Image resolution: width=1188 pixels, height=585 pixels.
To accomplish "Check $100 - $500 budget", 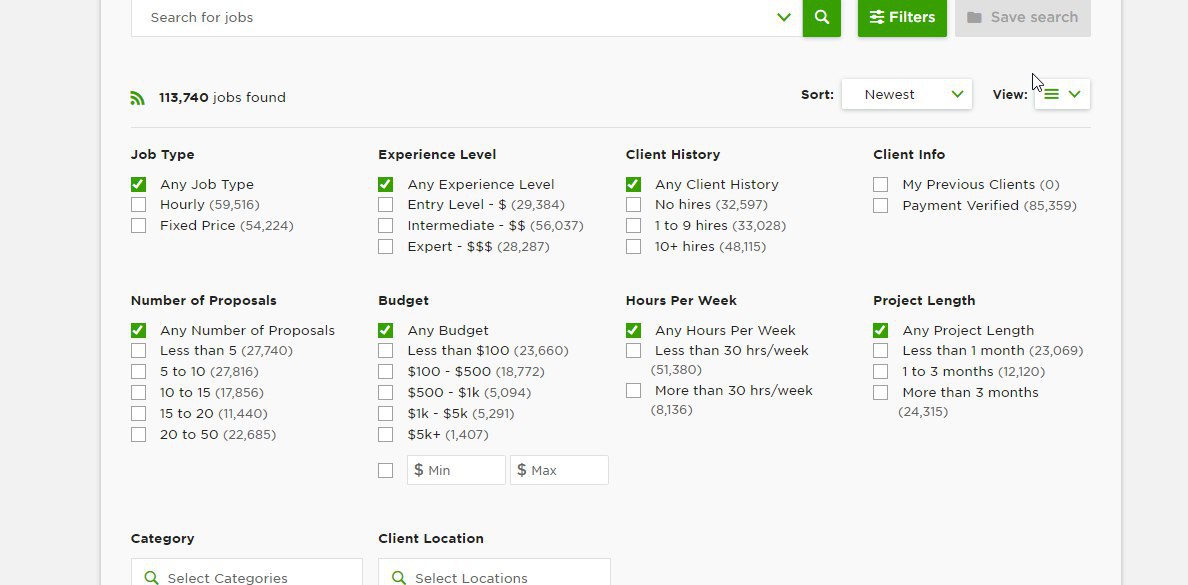I will (386, 371).
